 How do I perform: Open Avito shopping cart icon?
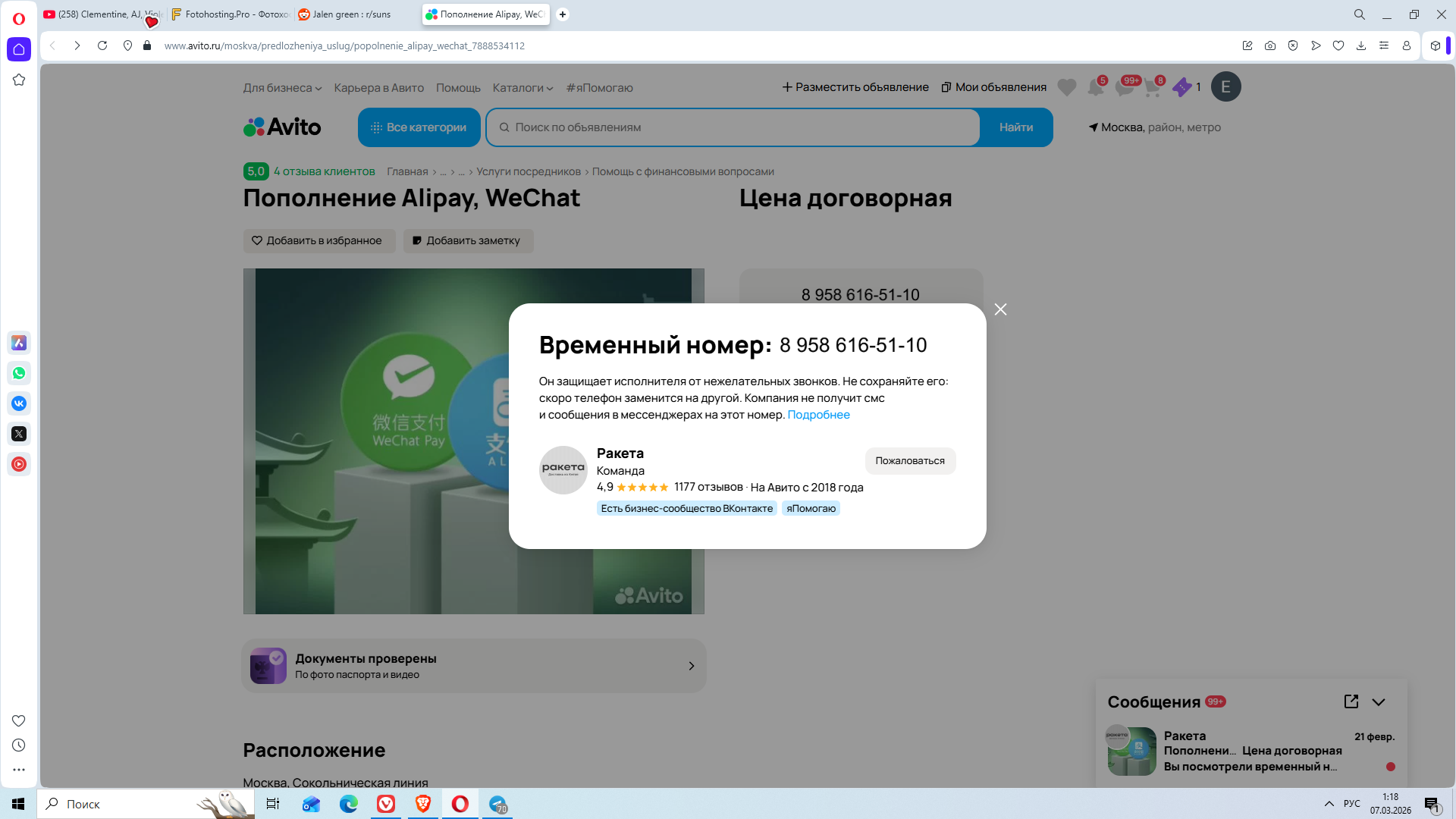[x=1152, y=87]
